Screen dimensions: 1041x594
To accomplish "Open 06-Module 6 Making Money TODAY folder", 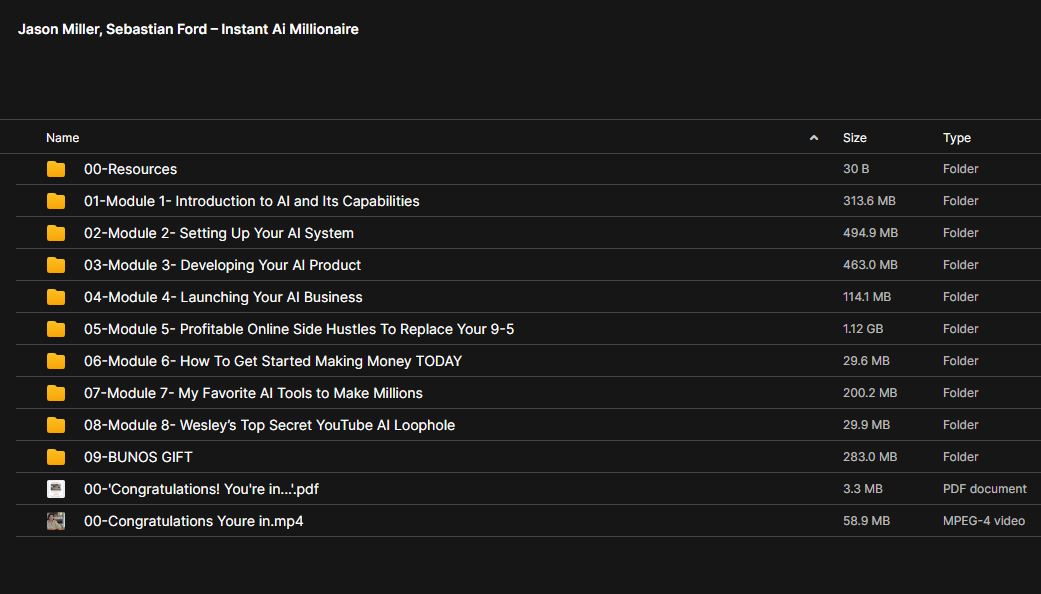I will [x=273, y=361].
